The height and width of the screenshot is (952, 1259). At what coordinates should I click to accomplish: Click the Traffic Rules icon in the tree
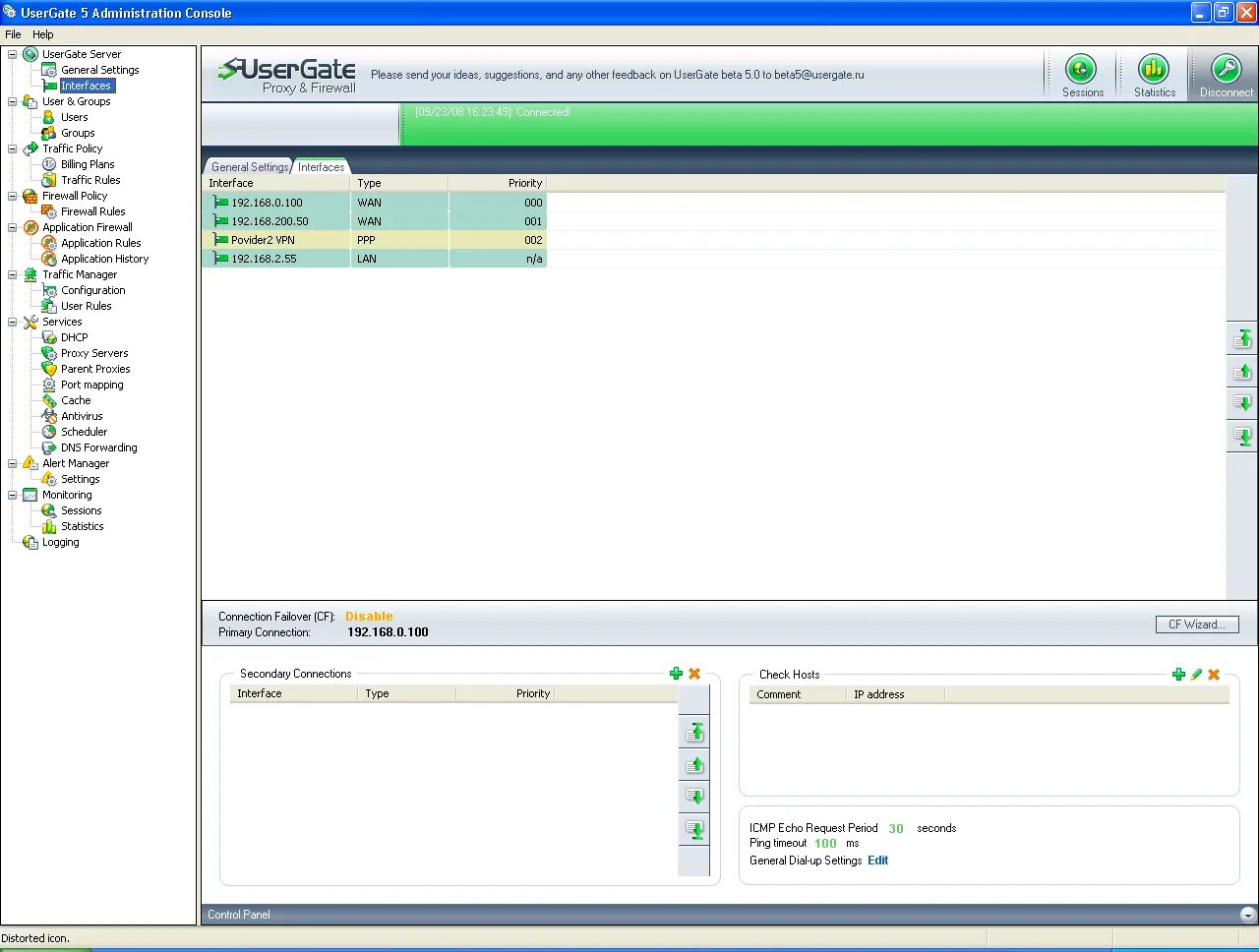coord(49,180)
